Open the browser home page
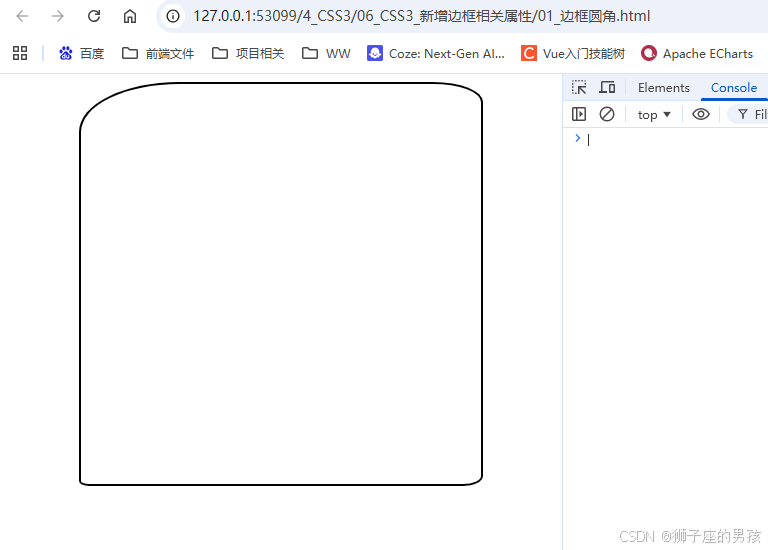The image size is (768, 550). pyautogui.click(x=129, y=16)
